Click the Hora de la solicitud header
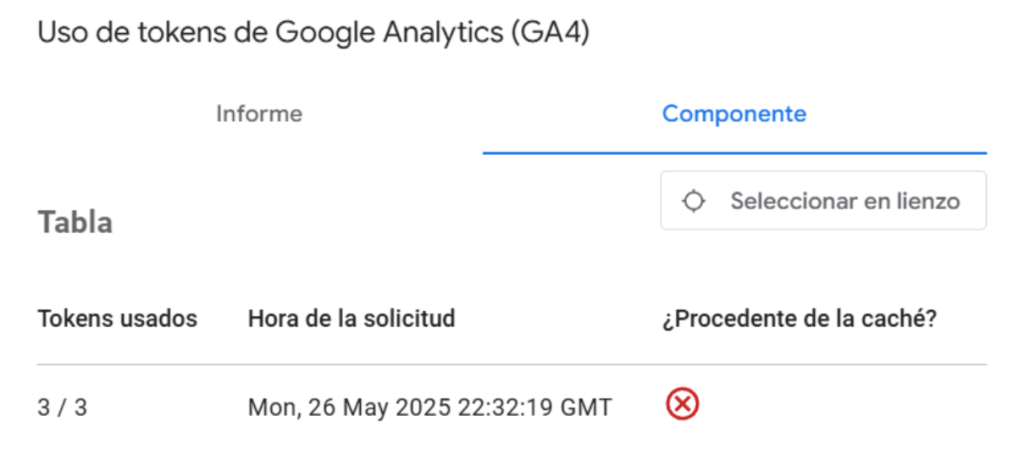 tap(351, 319)
